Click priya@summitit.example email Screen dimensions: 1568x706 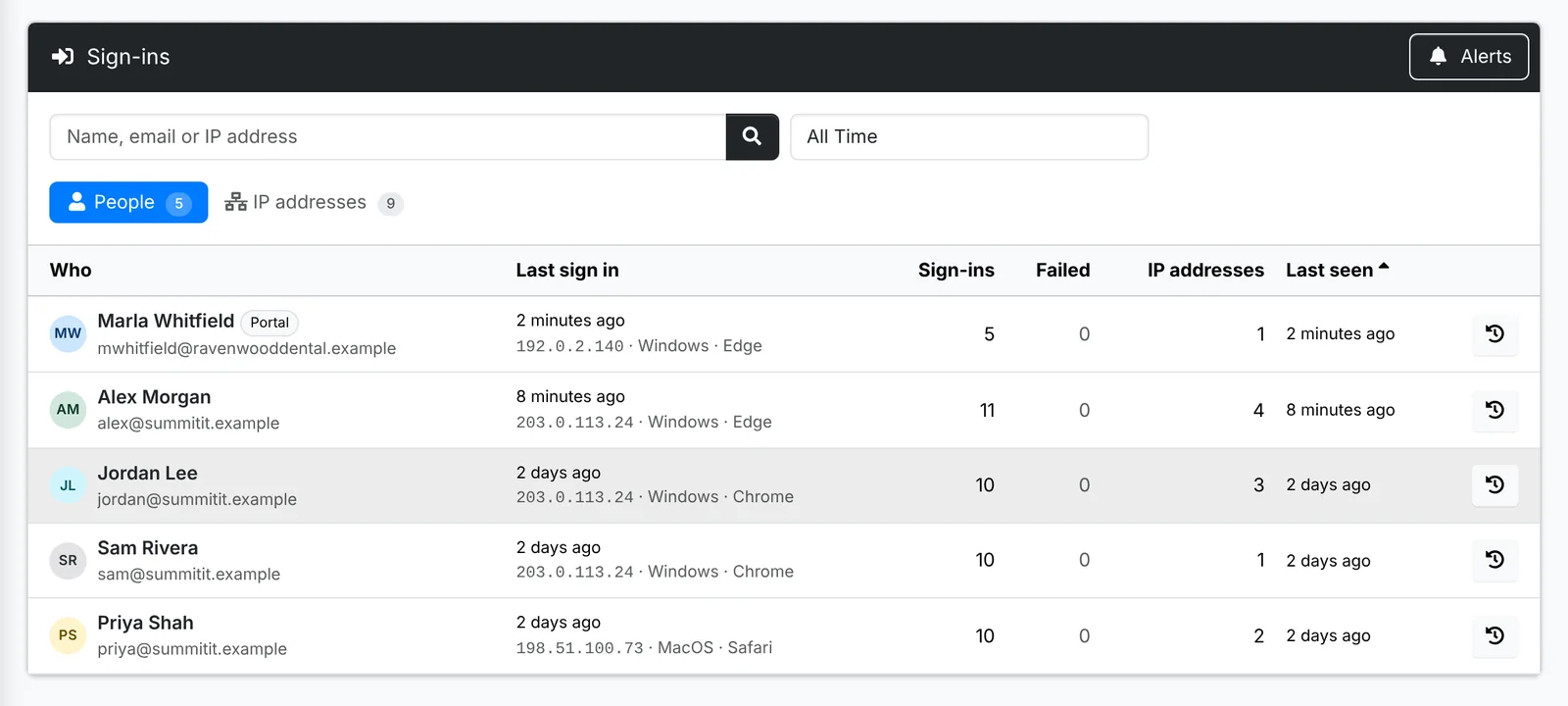tap(192, 649)
